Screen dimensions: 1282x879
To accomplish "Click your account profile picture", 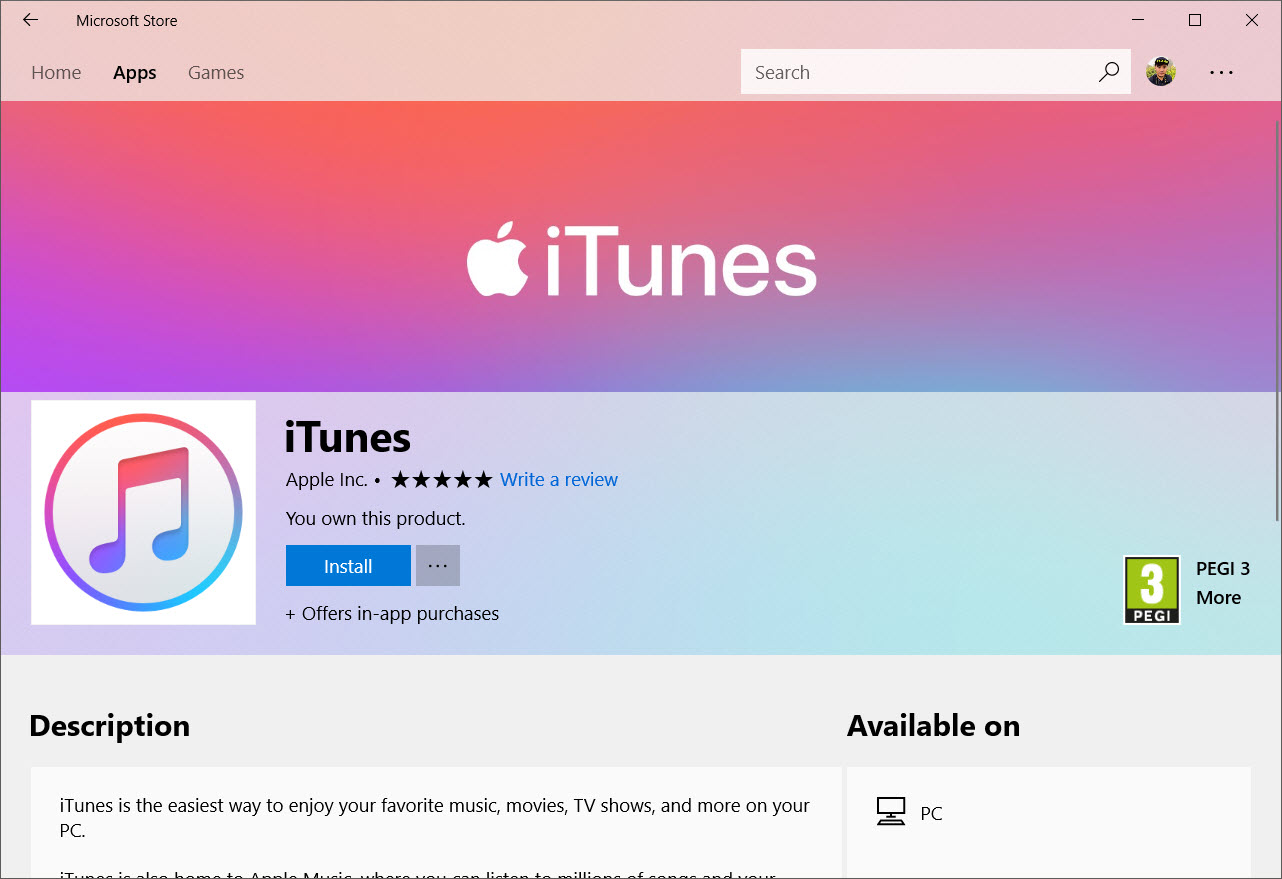I will click(x=1160, y=71).
